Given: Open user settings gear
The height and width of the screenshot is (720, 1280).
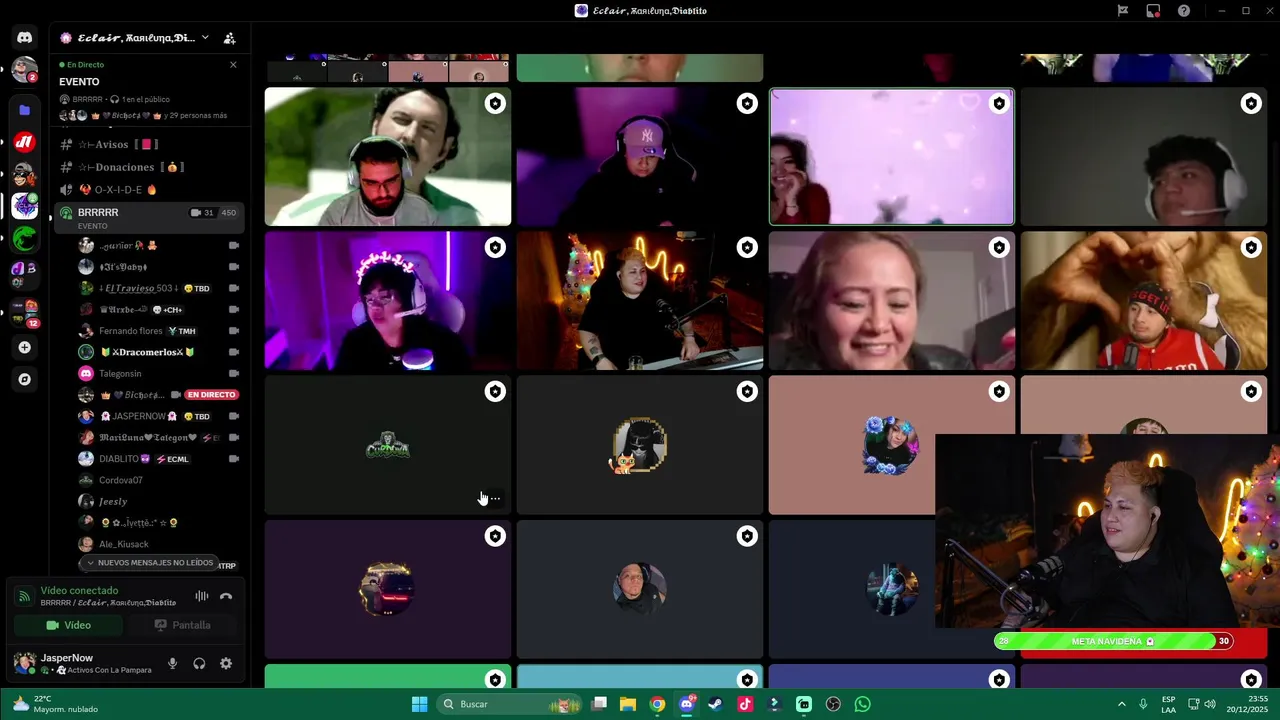Looking at the screenshot, I should tap(226, 663).
